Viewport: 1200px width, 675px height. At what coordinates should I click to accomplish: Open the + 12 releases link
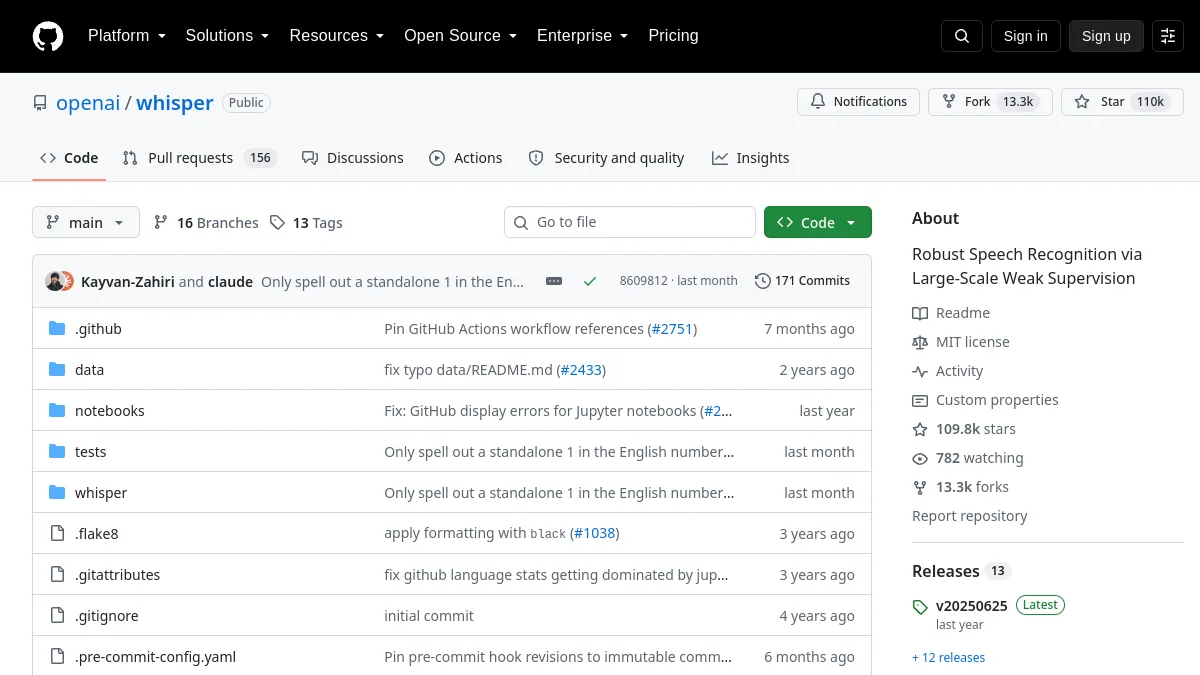948,657
